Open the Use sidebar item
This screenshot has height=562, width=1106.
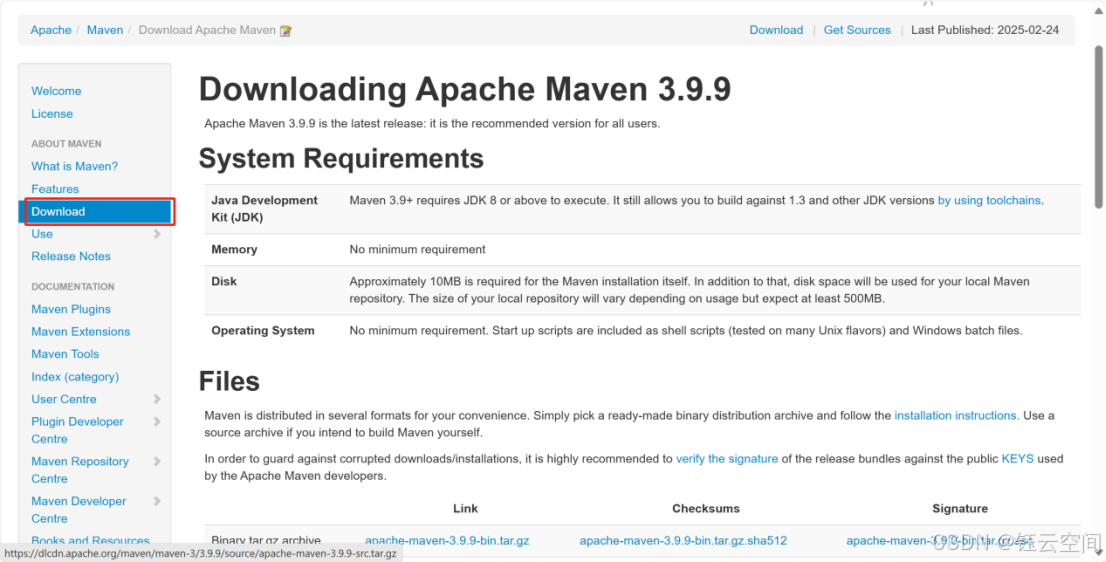tap(42, 234)
